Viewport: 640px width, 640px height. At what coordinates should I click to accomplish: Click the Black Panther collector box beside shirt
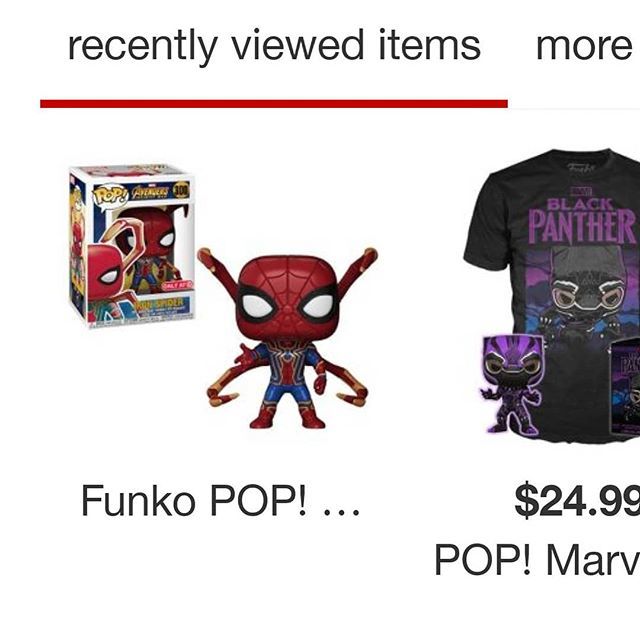click(624, 387)
